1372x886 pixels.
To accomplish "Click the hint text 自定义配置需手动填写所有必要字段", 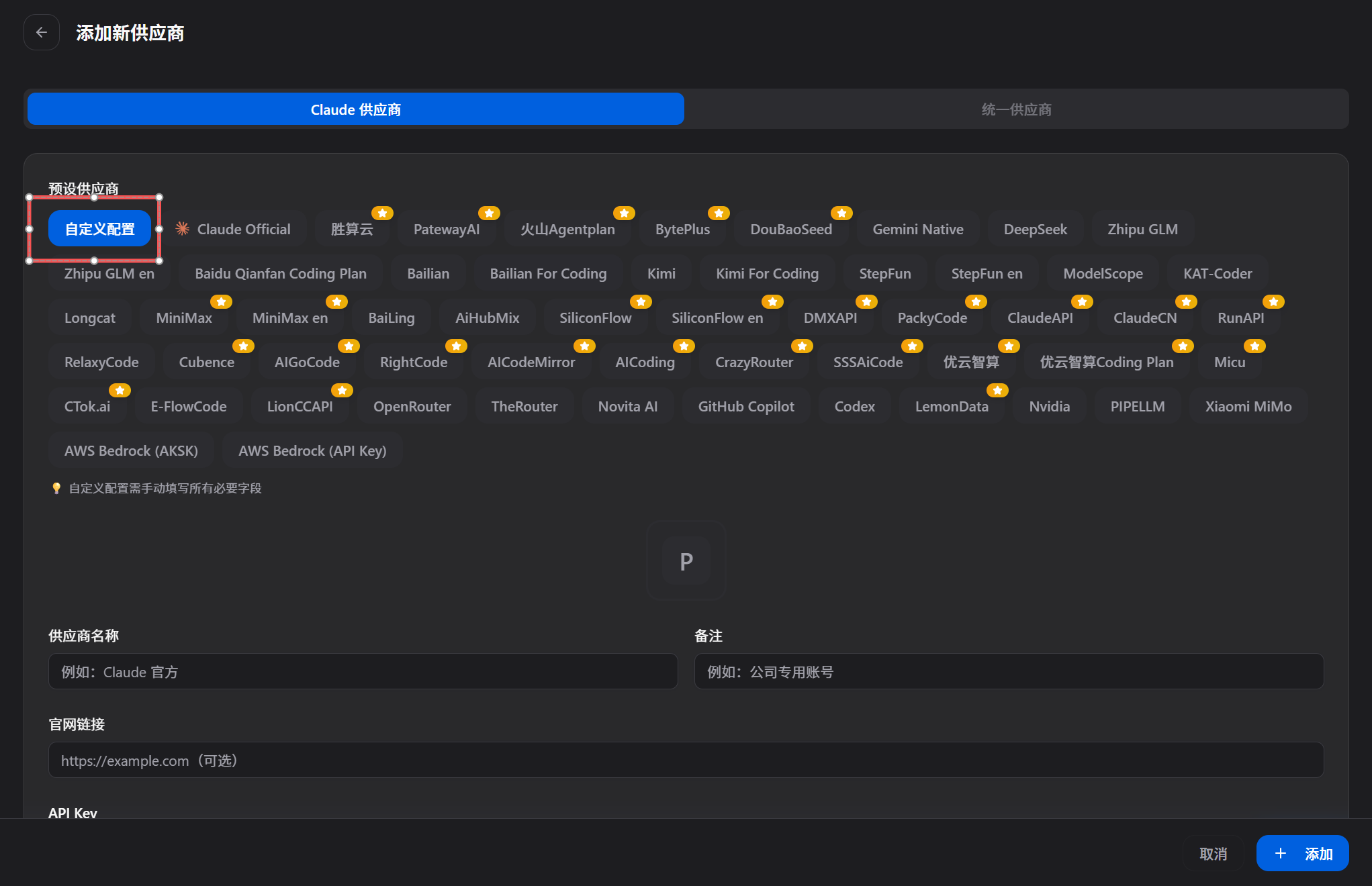I will click(165, 488).
